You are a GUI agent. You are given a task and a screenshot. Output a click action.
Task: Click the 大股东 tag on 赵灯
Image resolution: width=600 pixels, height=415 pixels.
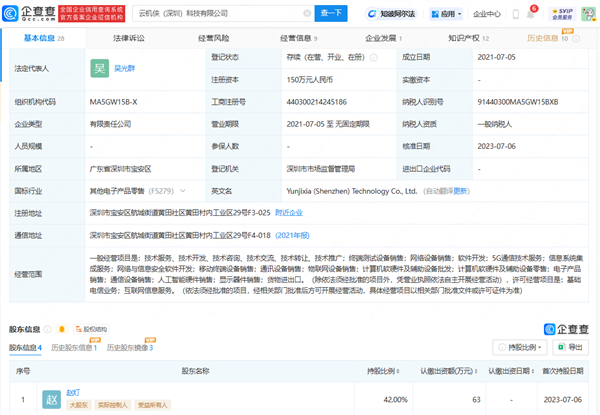(x=79, y=405)
